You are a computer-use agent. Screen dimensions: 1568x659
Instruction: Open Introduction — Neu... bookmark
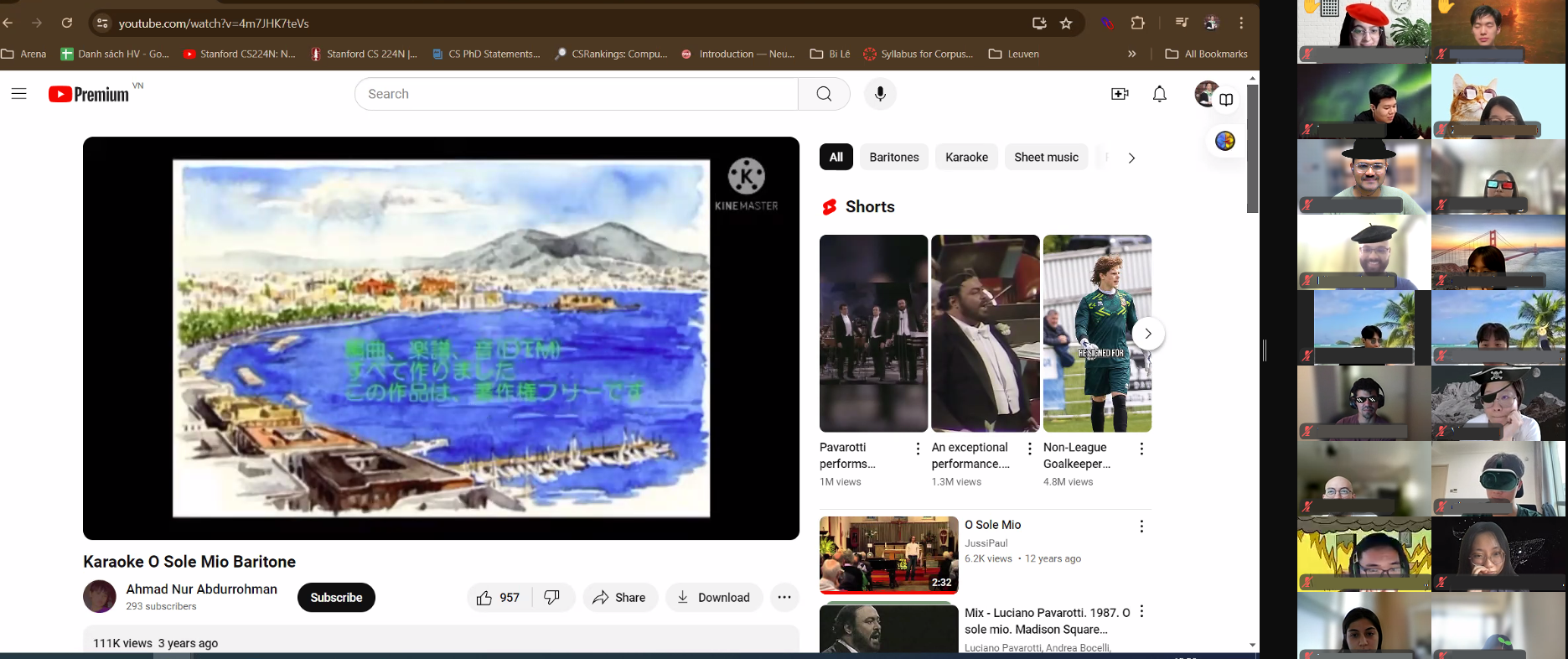coord(737,54)
